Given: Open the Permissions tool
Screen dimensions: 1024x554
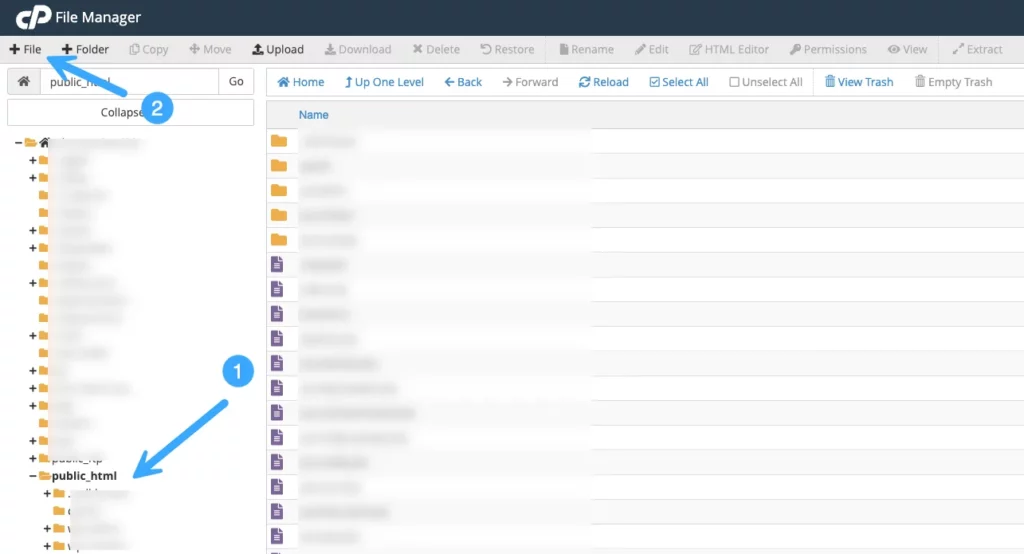Looking at the screenshot, I should point(828,49).
